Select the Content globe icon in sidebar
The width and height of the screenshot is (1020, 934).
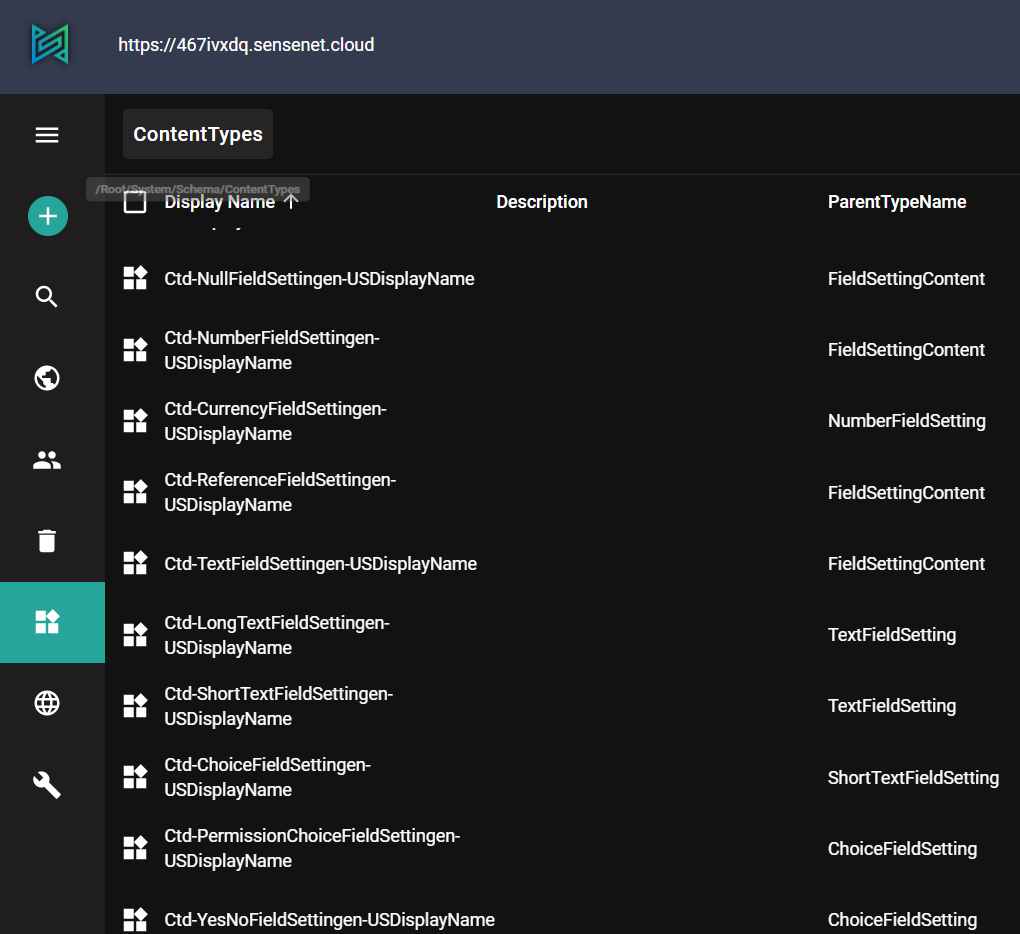(x=46, y=378)
